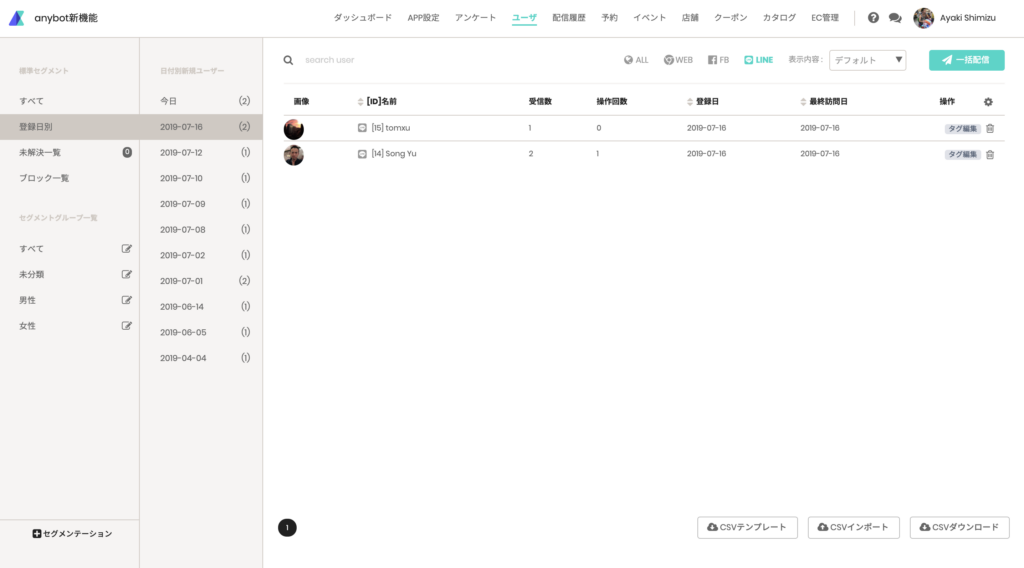The image size is (1024, 568).
Task: Click the 一括配信 button
Action: [967, 60]
